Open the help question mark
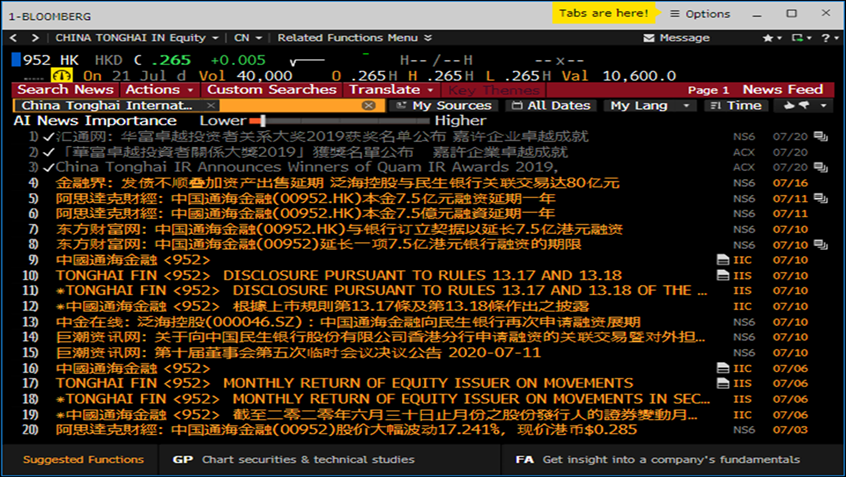846x477 pixels. [825, 38]
